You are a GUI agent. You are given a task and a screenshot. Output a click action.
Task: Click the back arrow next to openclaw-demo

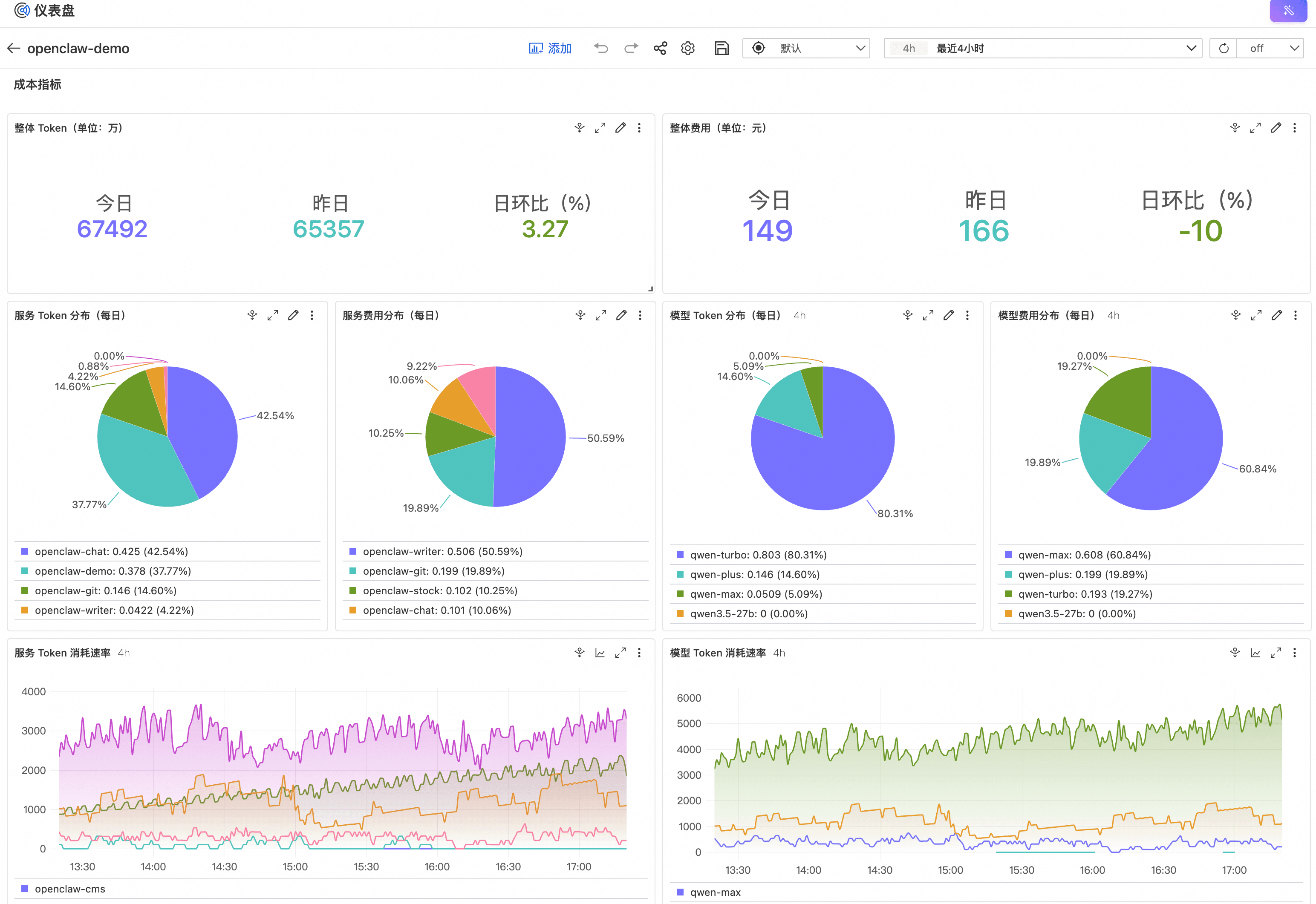coord(14,49)
